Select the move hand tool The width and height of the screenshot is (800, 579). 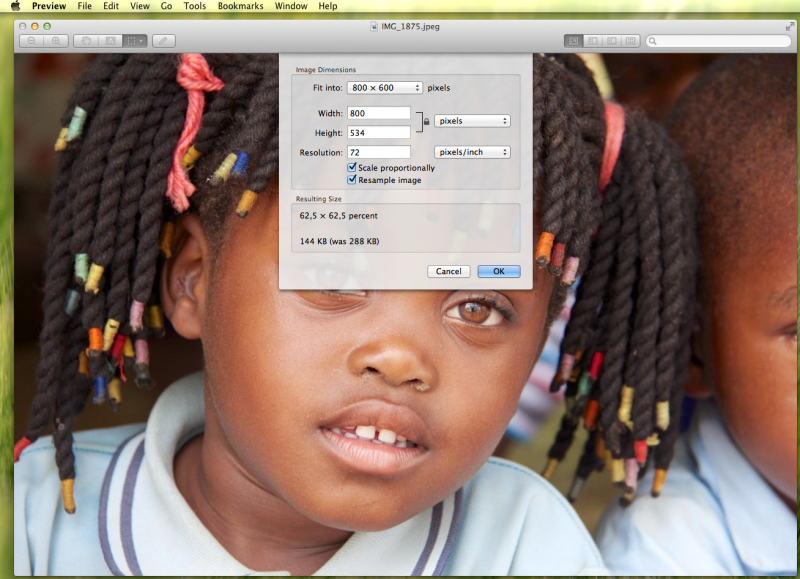coord(86,41)
